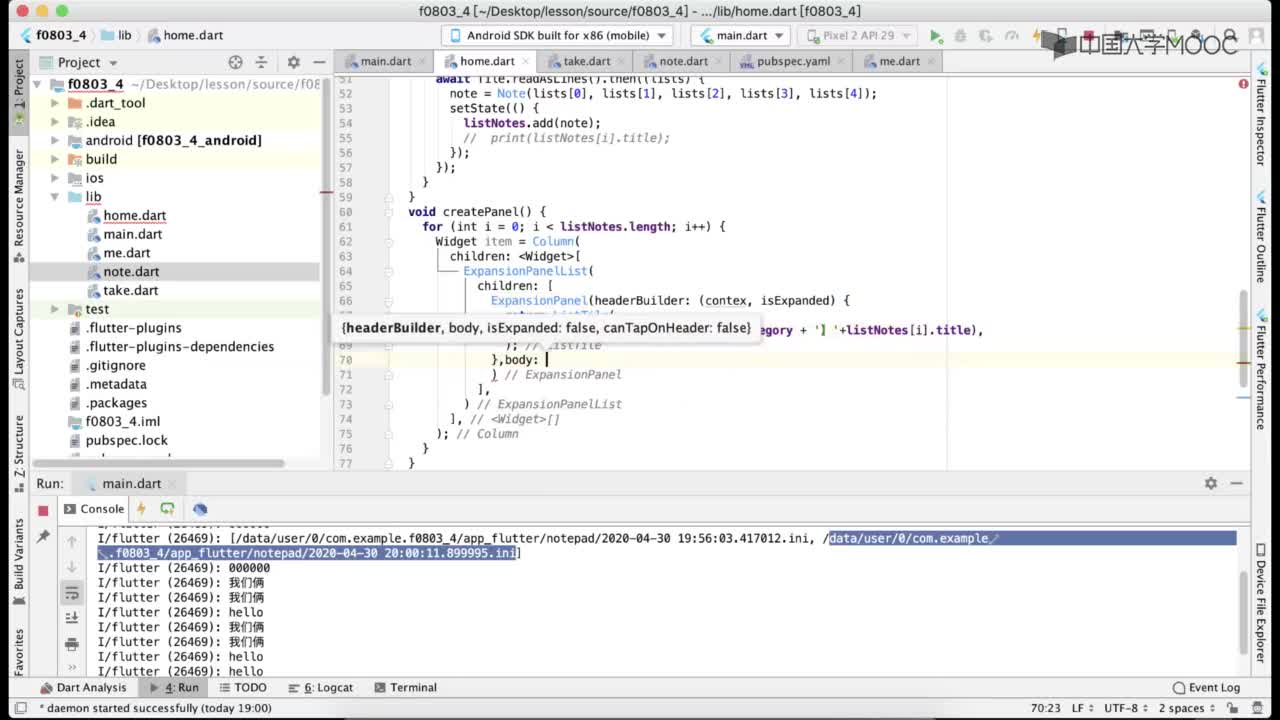
Task: Expand the ios folder
Action: coord(55,178)
